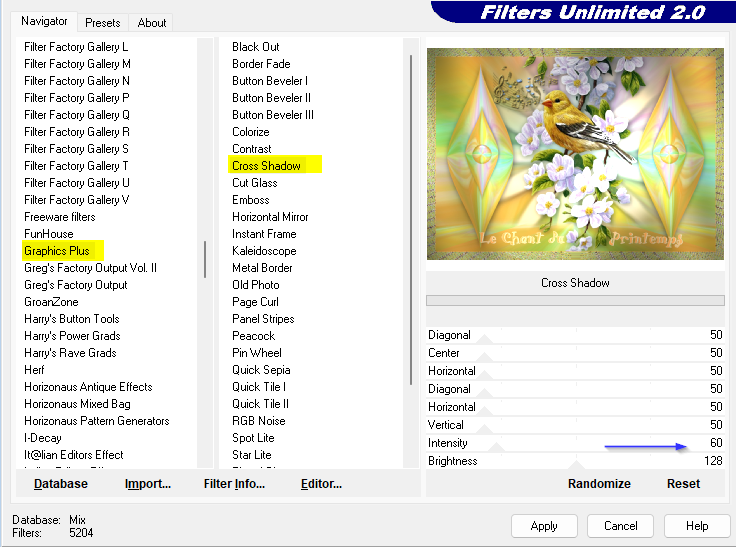Screen dimensions: 736x547
Task: Select Filter Factory Gallery Q
Action: tap(77, 115)
